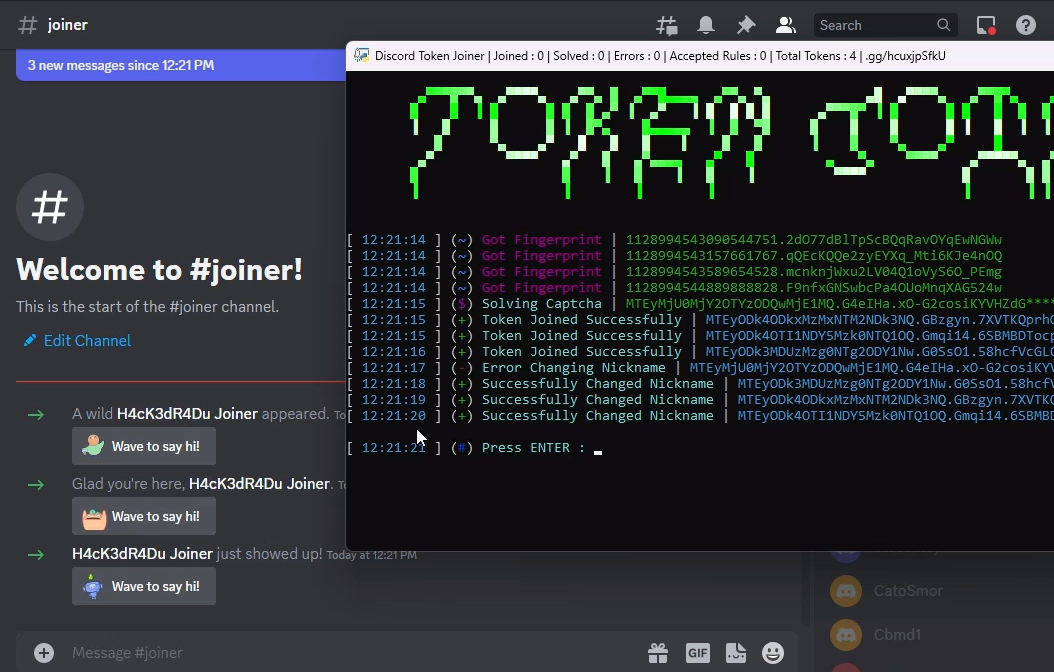Open the pinned messages pin icon
This screenshot has height=672, width=1054.
click(x=745, y=24)
